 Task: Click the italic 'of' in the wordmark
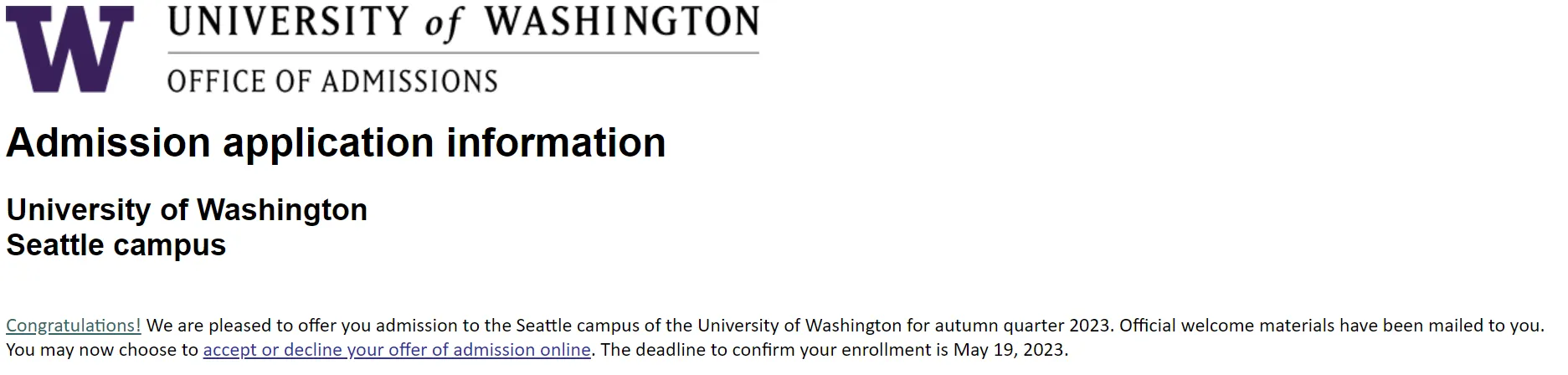[x=444, y=23]
